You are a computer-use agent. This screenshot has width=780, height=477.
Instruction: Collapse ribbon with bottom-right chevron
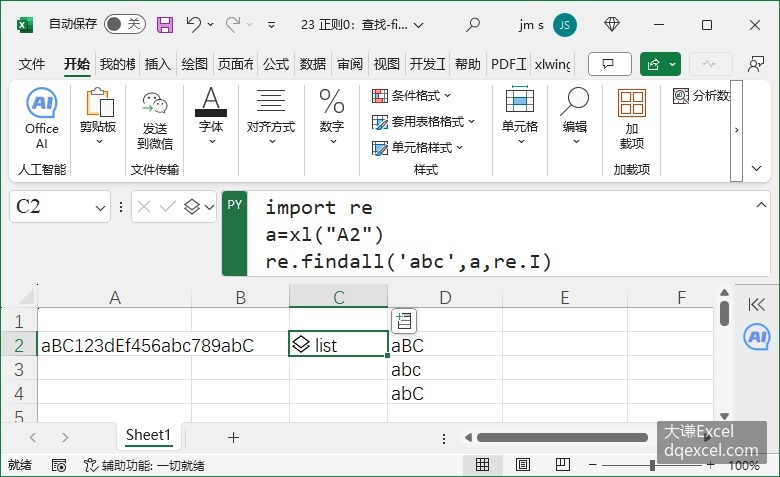[x=757, y=169]
